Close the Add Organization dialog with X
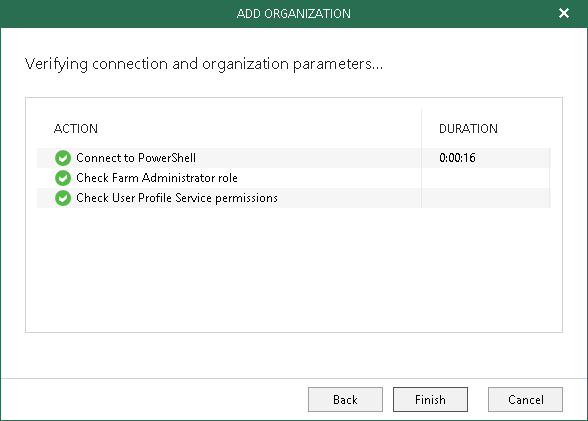Image resolution: width=588 pixels, height=421 pixels. coord(564,13)
